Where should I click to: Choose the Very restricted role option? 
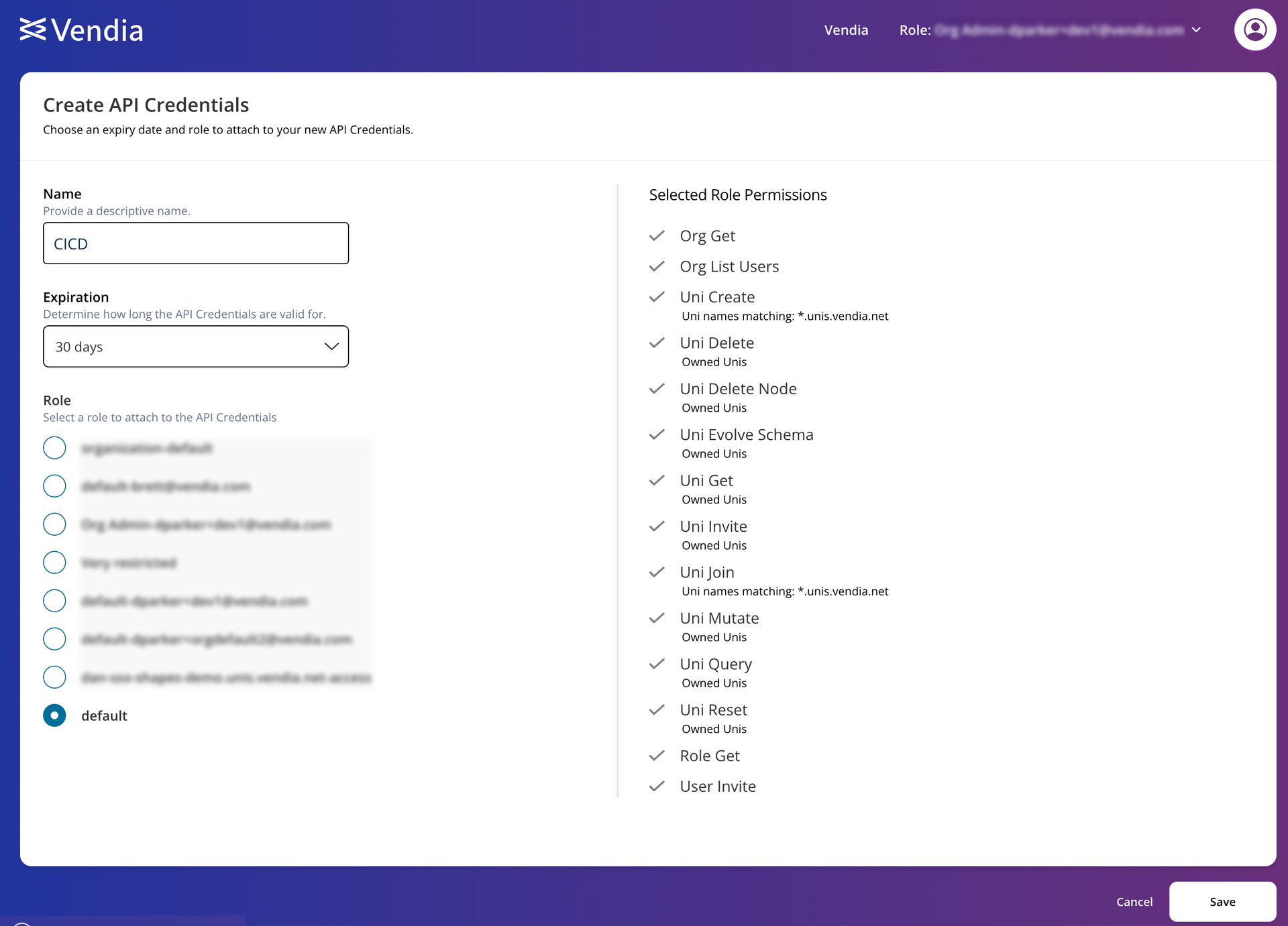[54, 563]
